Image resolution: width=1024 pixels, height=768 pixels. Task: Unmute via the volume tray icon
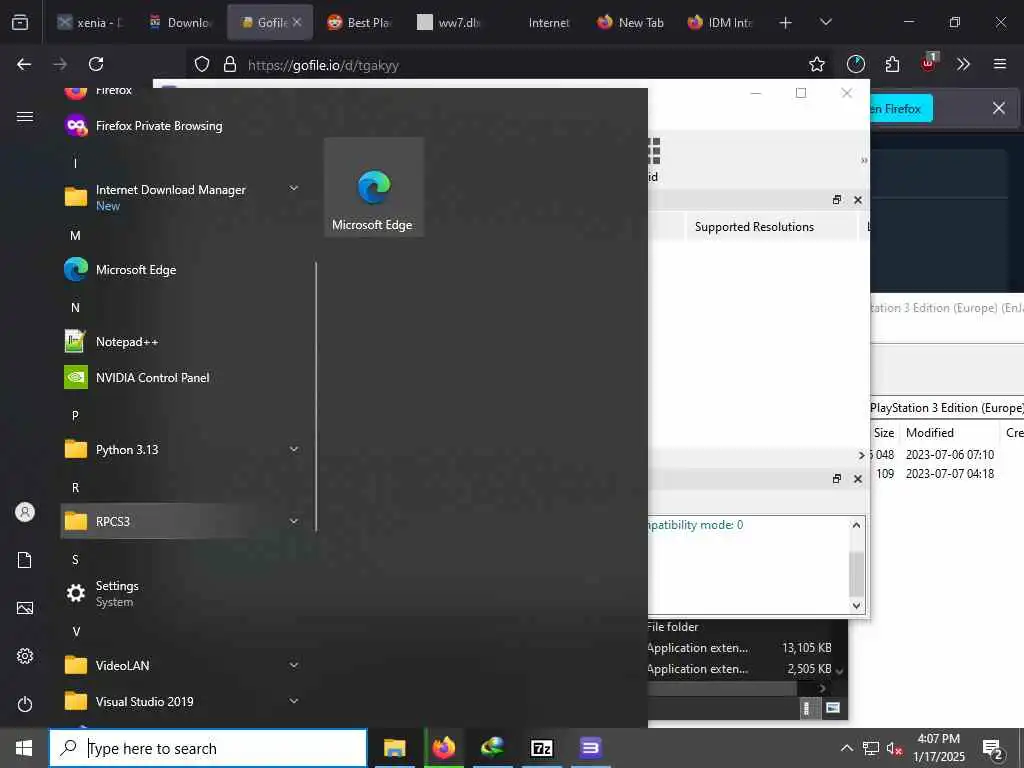[894, 748]
